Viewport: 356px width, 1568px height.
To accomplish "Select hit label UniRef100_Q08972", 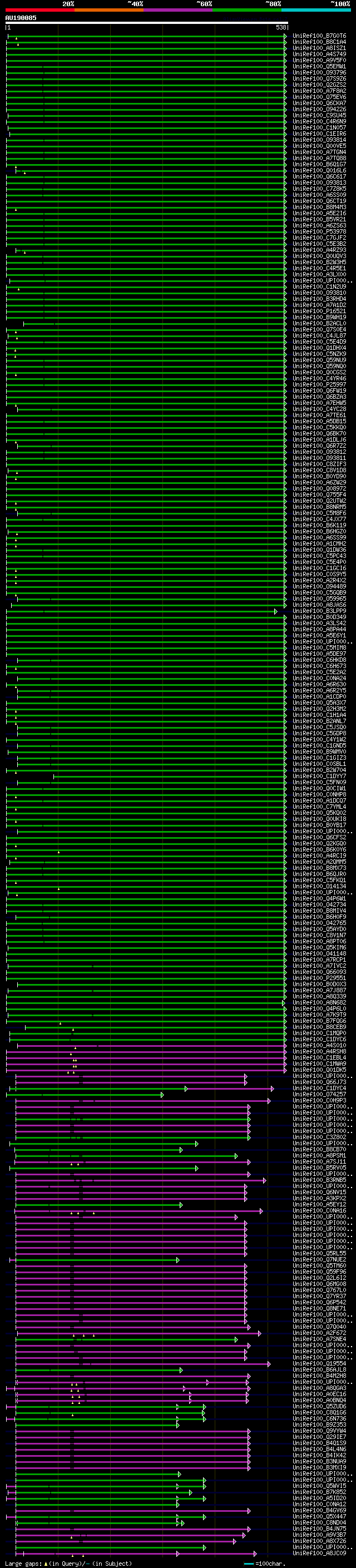I will [319, 488].
